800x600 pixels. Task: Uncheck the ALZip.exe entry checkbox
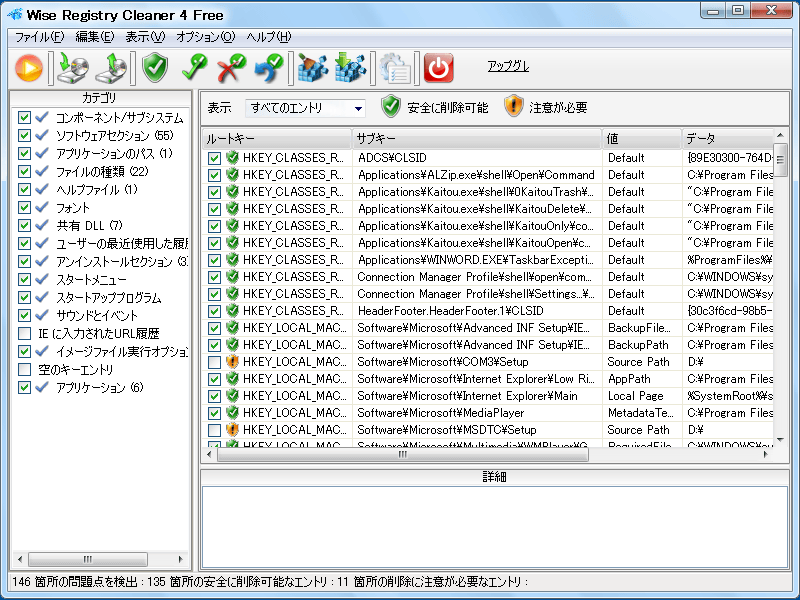(214, 175)
